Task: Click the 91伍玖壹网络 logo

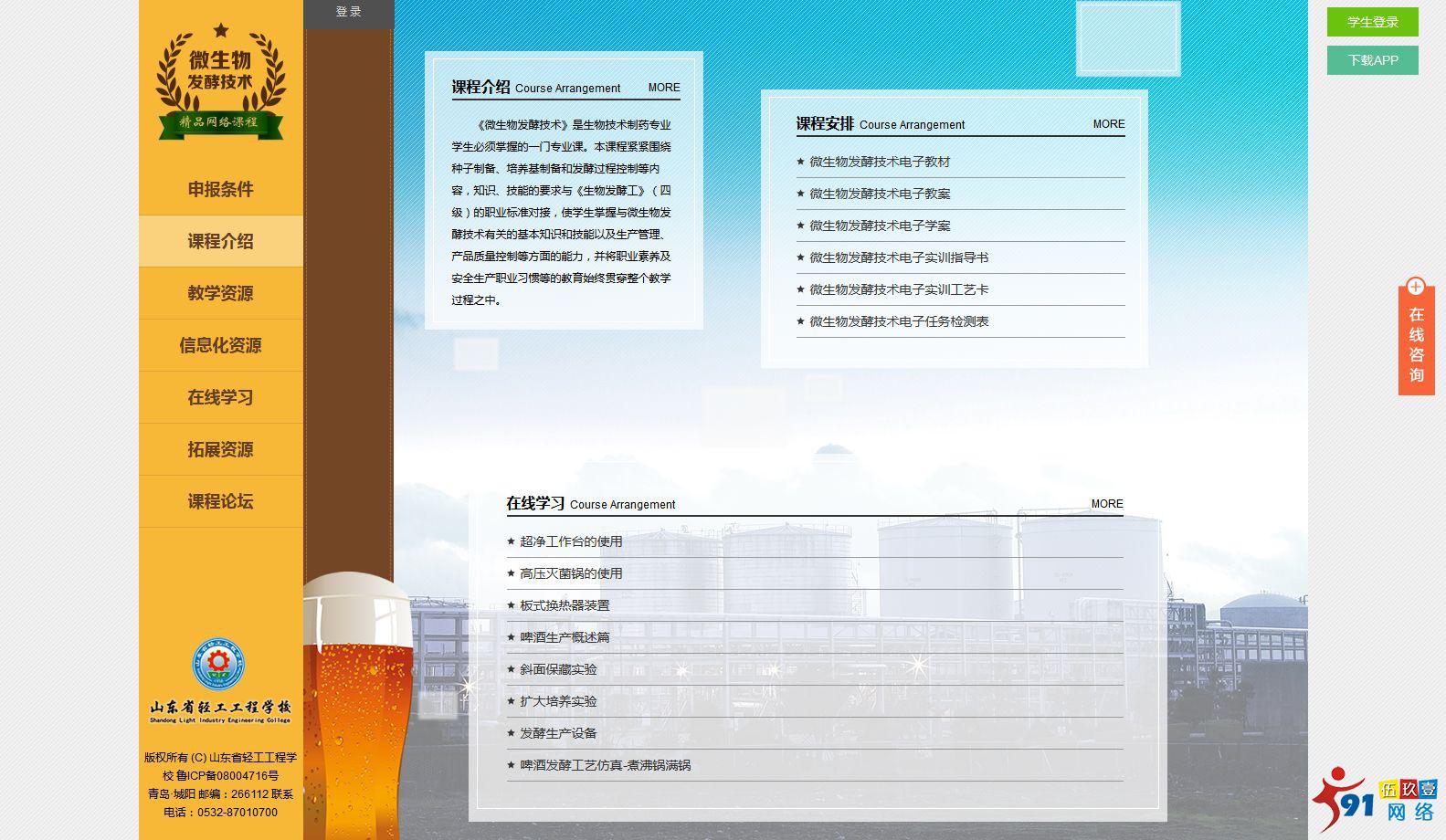Action: pyautogui.click(x=1375, y=799)
